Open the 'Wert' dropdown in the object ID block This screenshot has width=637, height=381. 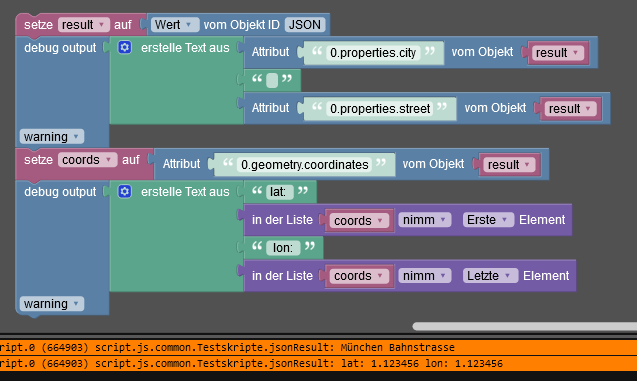tap(175, 25)
